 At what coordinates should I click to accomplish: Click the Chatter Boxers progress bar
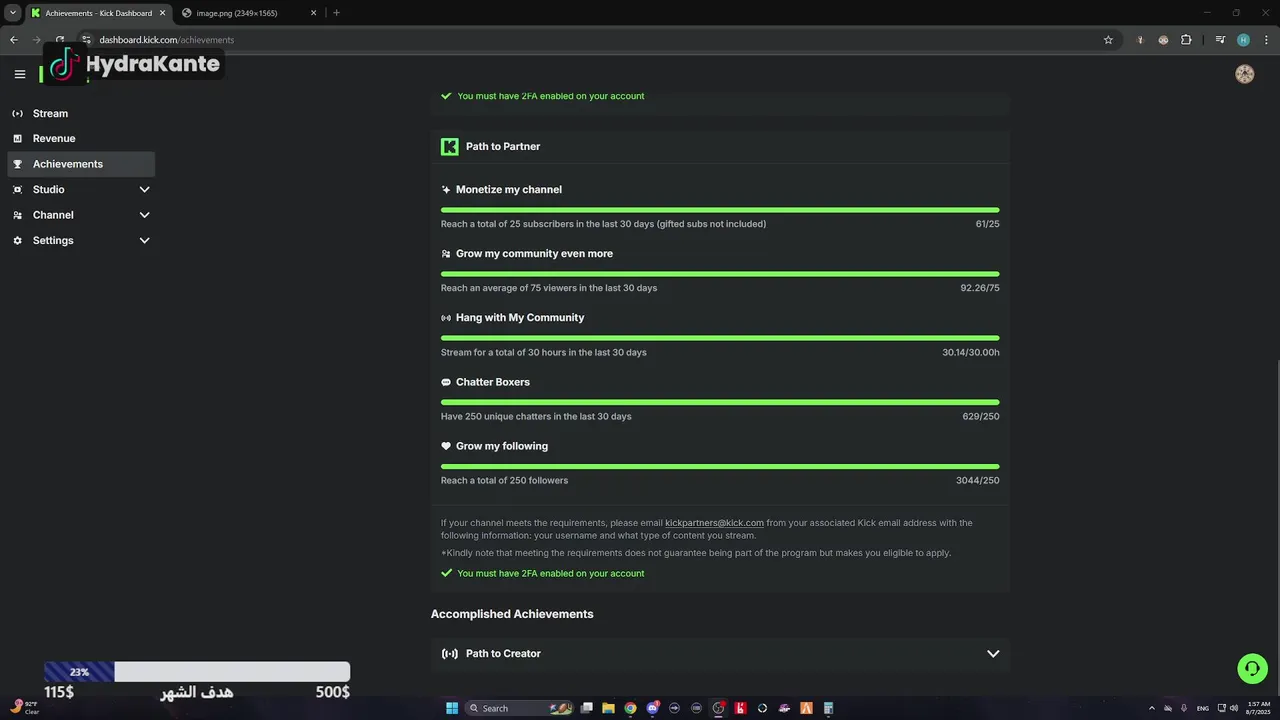click(x=720, y=402)
